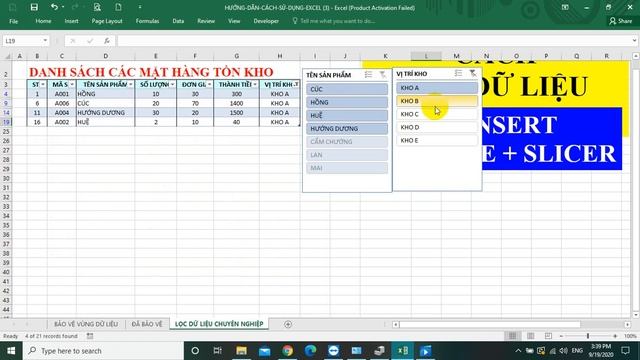Open Chrome from the Windows taskbar

(x=288, y=351)
